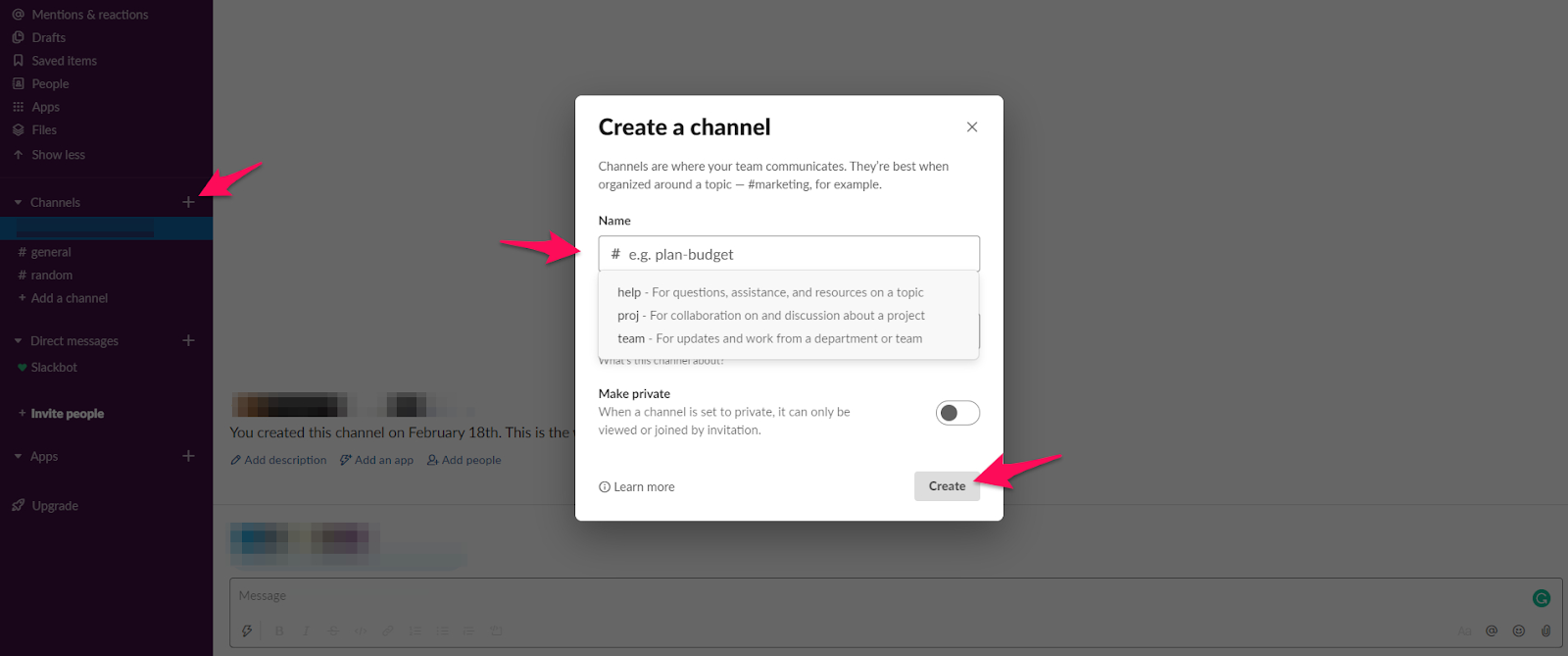Click Upgrade in sidebar
This screenshot has height=656, width=1568.
coord(45,506)
